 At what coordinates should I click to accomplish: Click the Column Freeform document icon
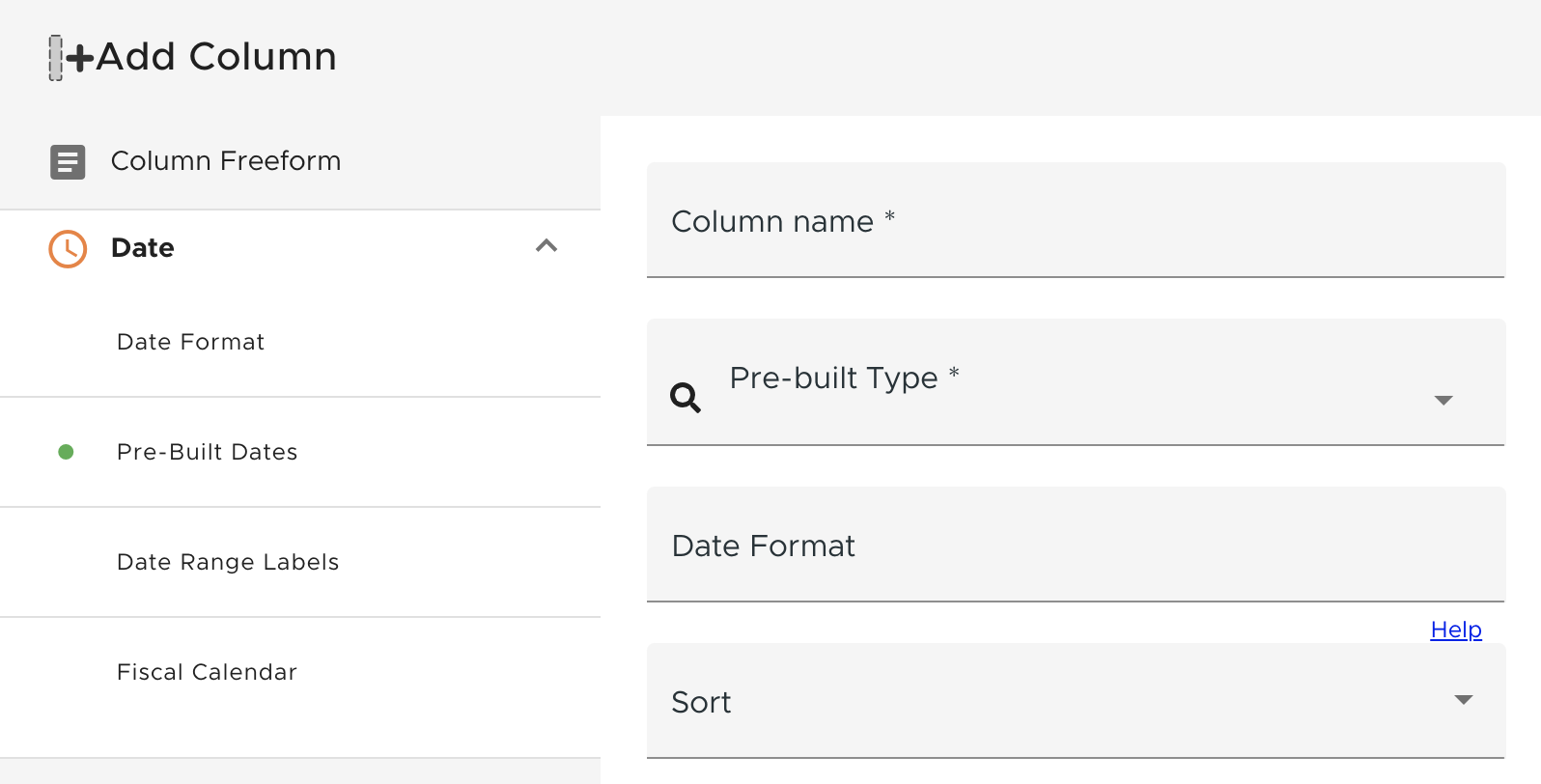[x=68, y=162]
